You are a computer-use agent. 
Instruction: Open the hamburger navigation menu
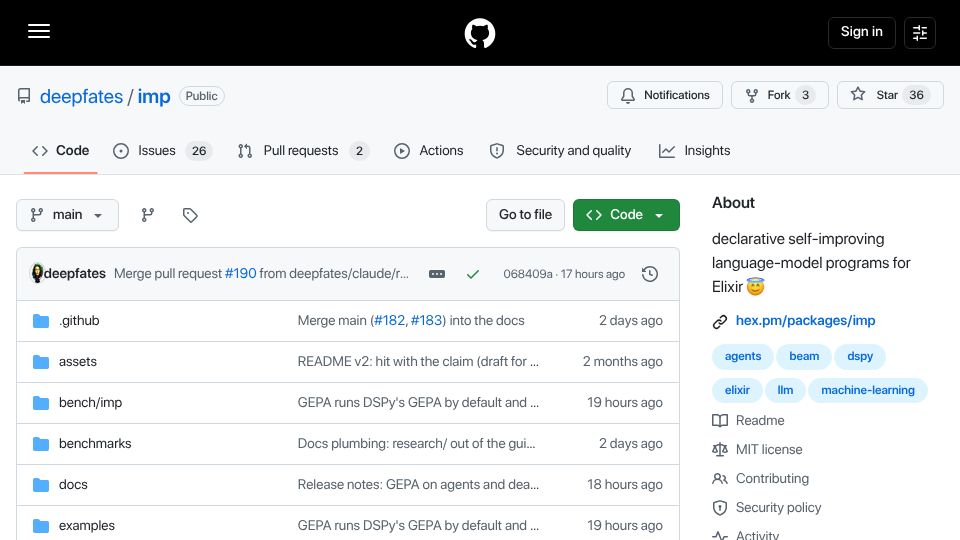coord(39,32)
